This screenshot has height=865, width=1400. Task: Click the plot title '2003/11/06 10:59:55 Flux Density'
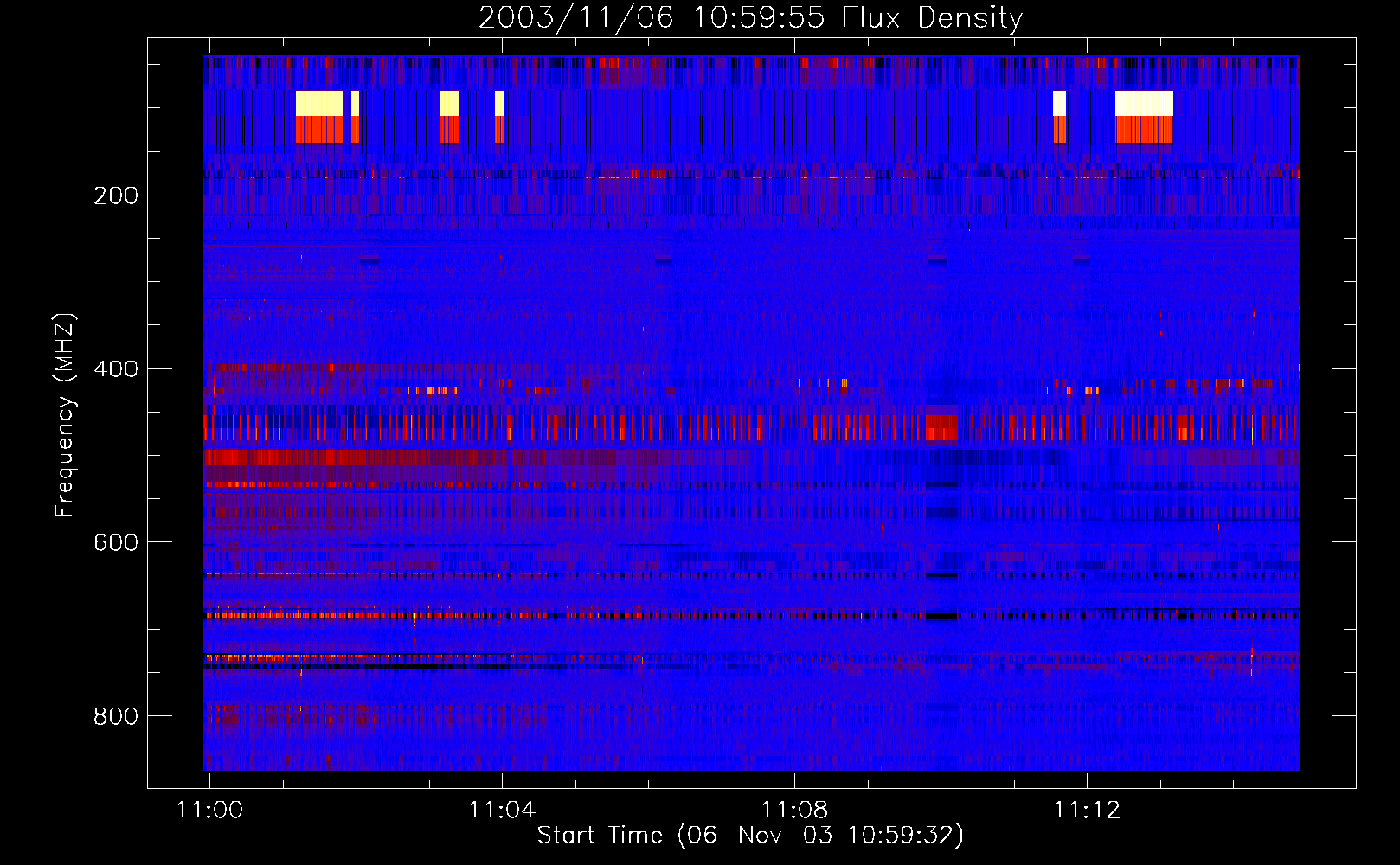[750, 17]
